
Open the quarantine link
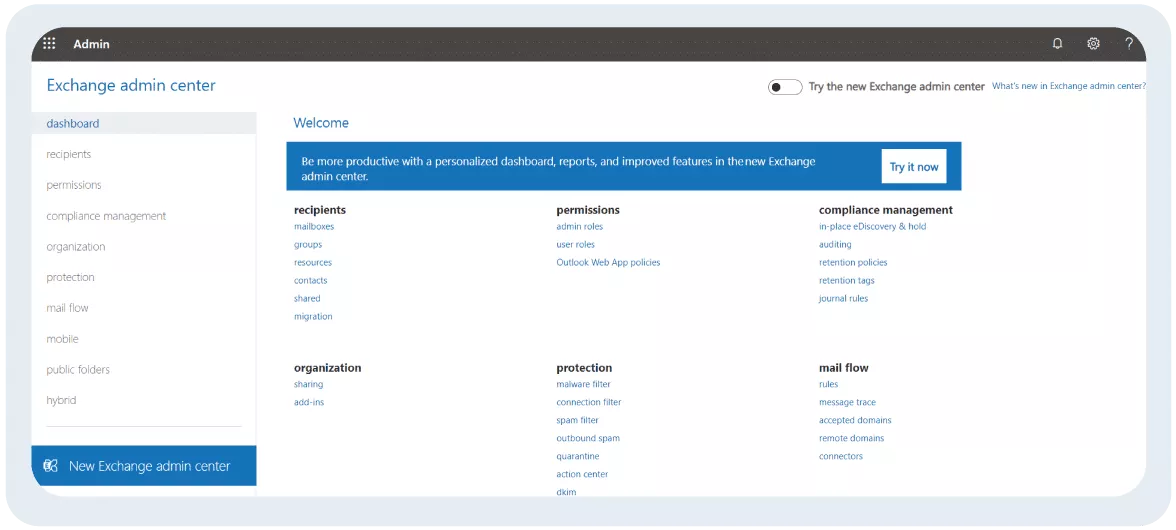[x=578, y=457]
